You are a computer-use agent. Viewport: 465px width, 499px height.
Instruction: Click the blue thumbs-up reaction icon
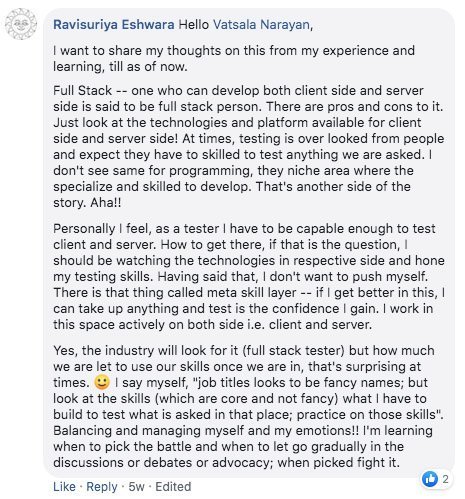tap(430, 479)
